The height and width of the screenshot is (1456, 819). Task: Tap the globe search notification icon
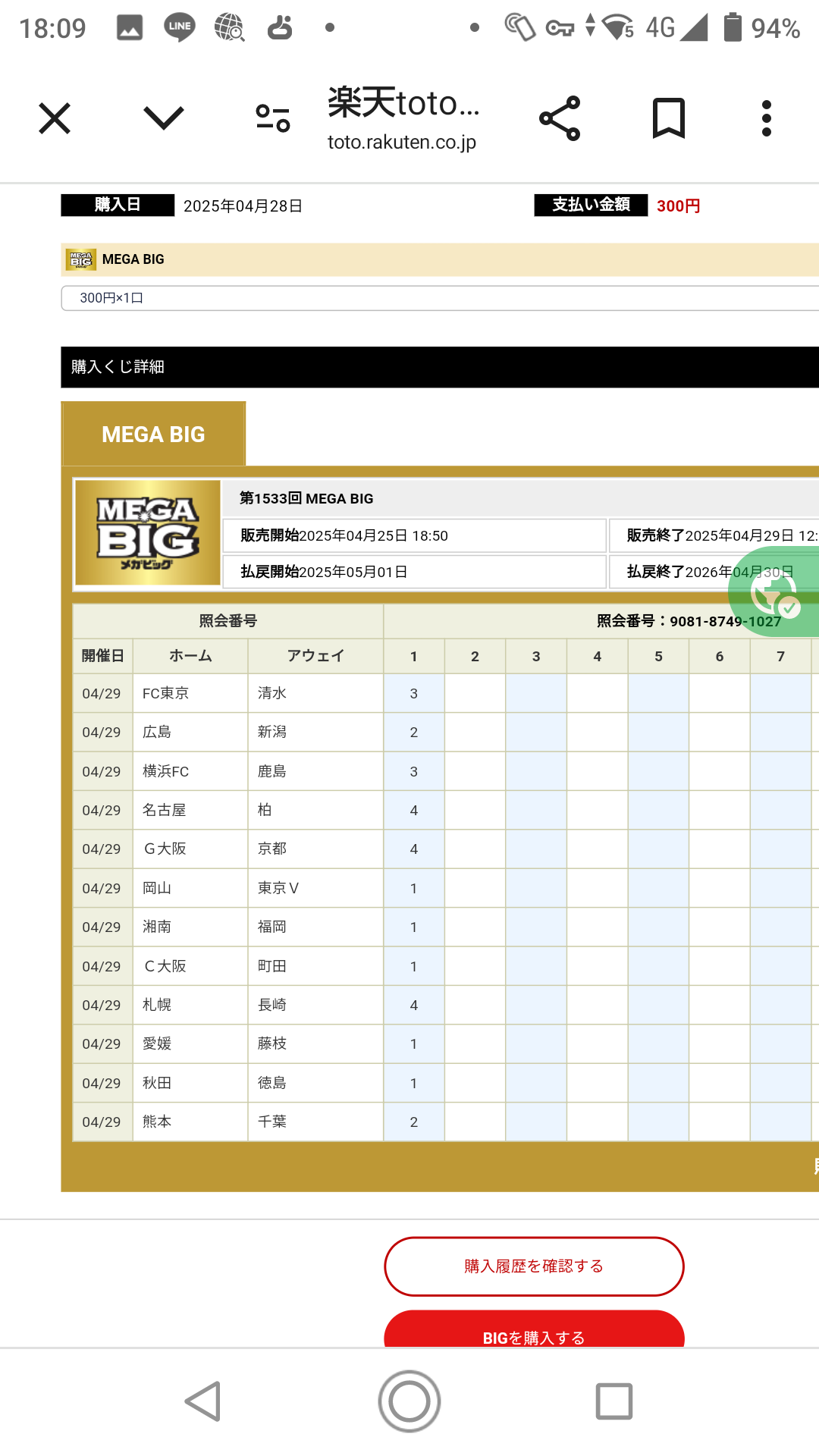point(229,28)
